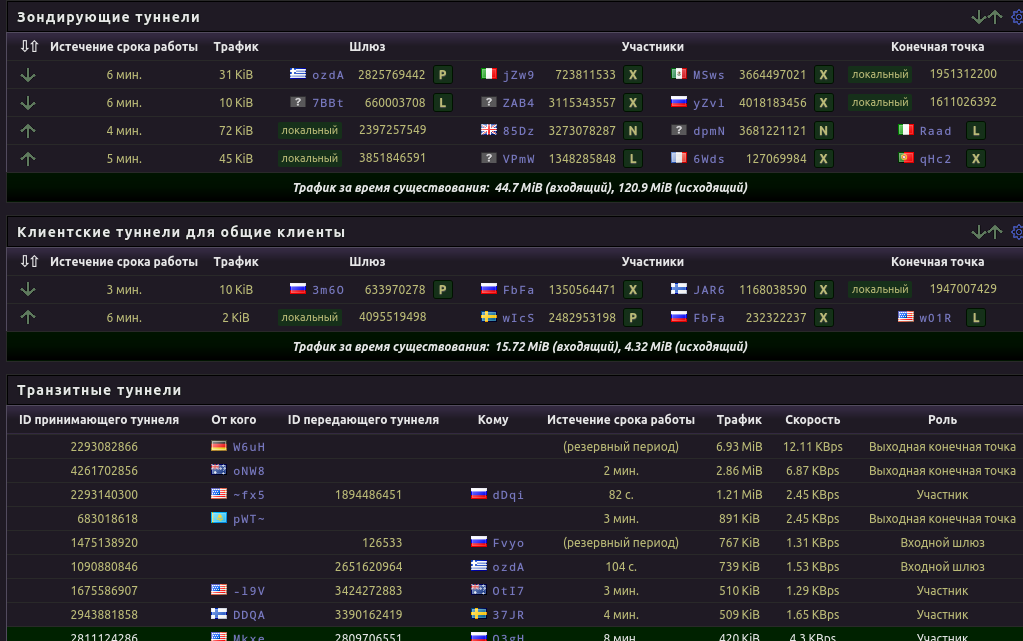Click the Зондирующие туннели section title
The height and width of the screenshot is (641, 1023).
(x=108, y=17)
